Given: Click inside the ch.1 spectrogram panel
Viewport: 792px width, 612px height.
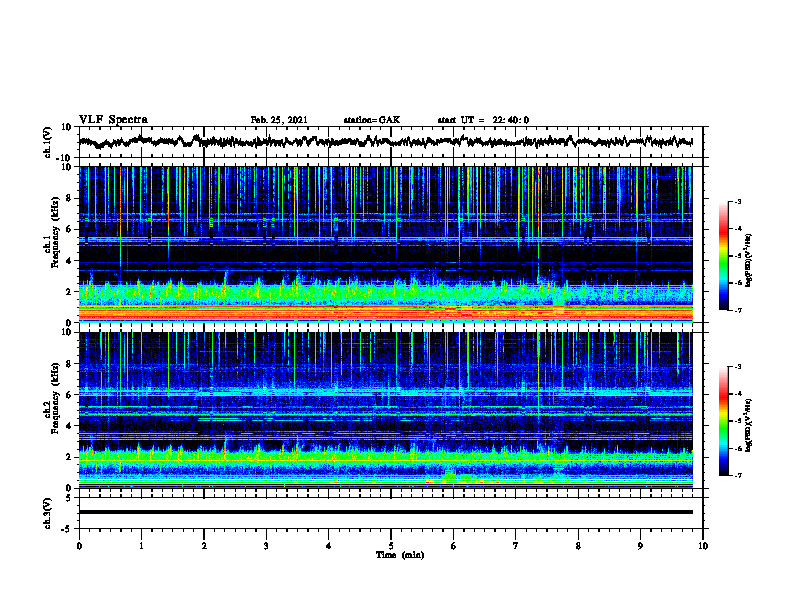Looking at the screenshot, I should click(386, 244).
